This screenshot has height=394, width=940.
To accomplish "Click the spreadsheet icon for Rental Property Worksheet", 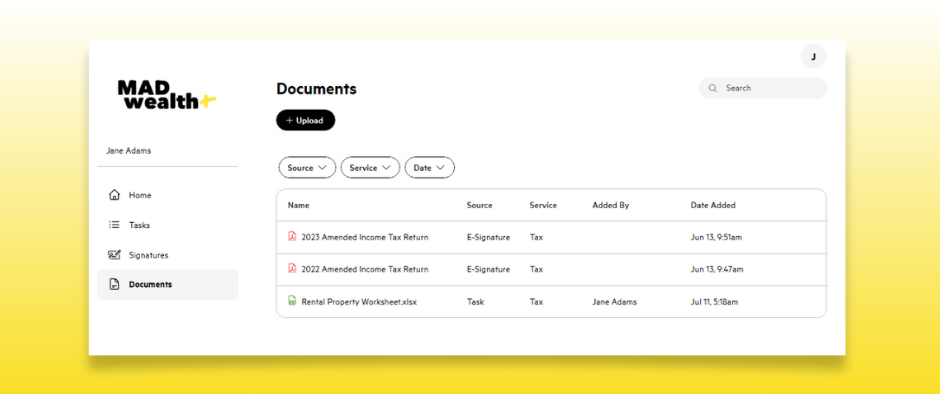I will (x=292, y=301).
